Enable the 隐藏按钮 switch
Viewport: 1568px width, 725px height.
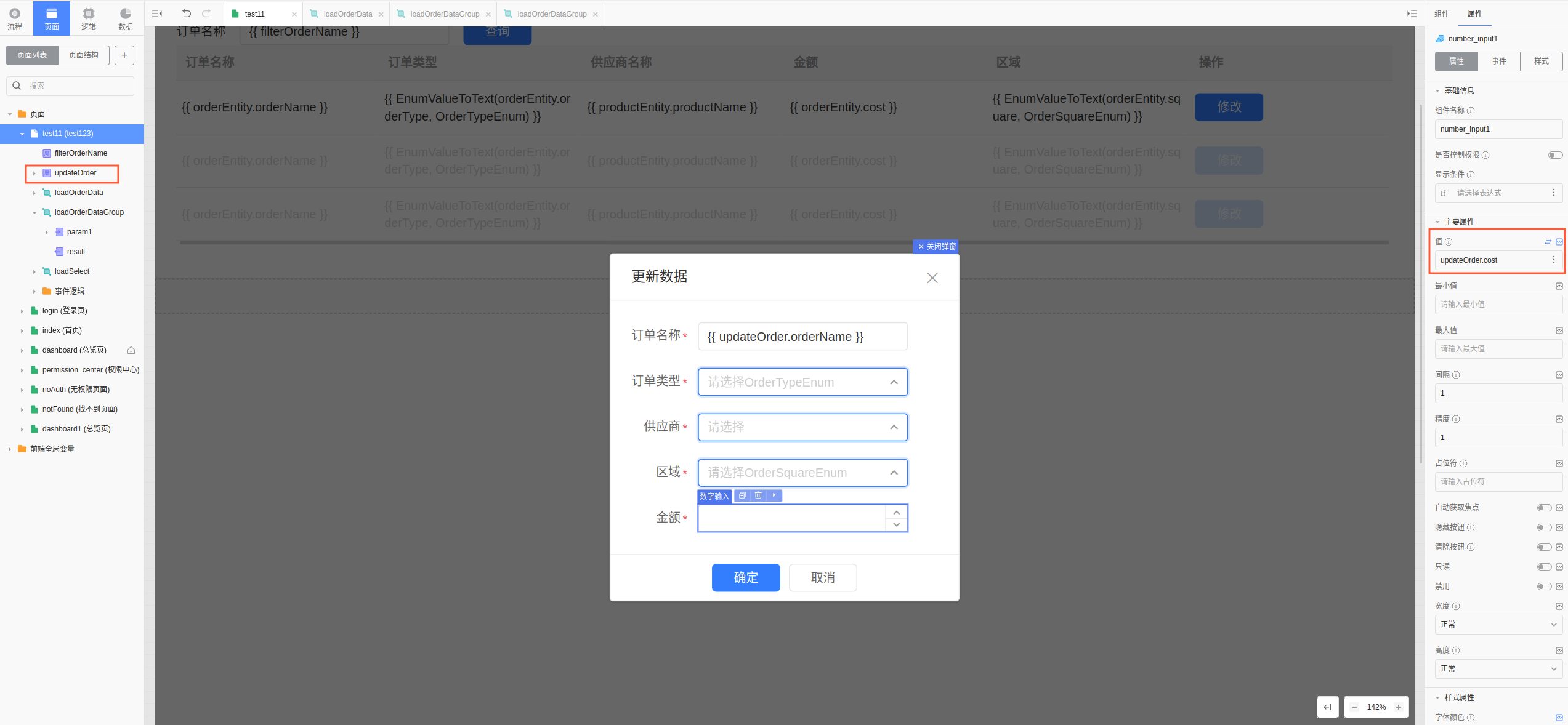[x=1544, y=527]
